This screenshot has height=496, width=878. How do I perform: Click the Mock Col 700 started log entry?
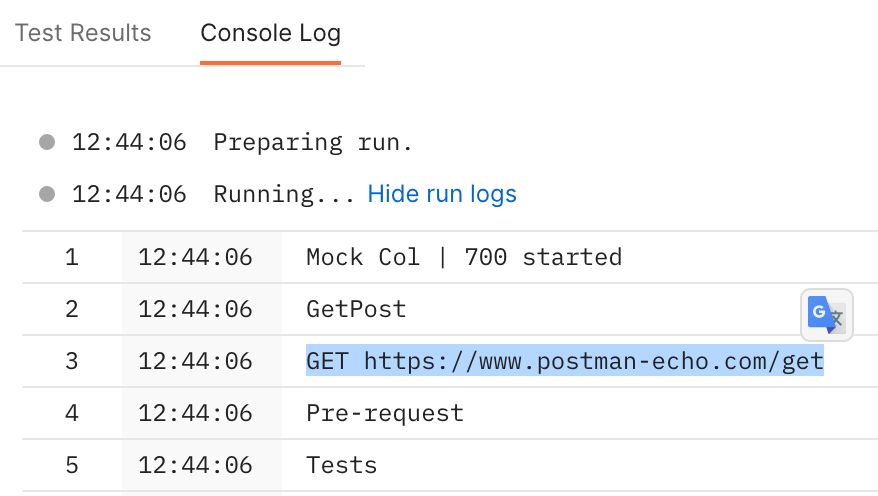[464, 258]
